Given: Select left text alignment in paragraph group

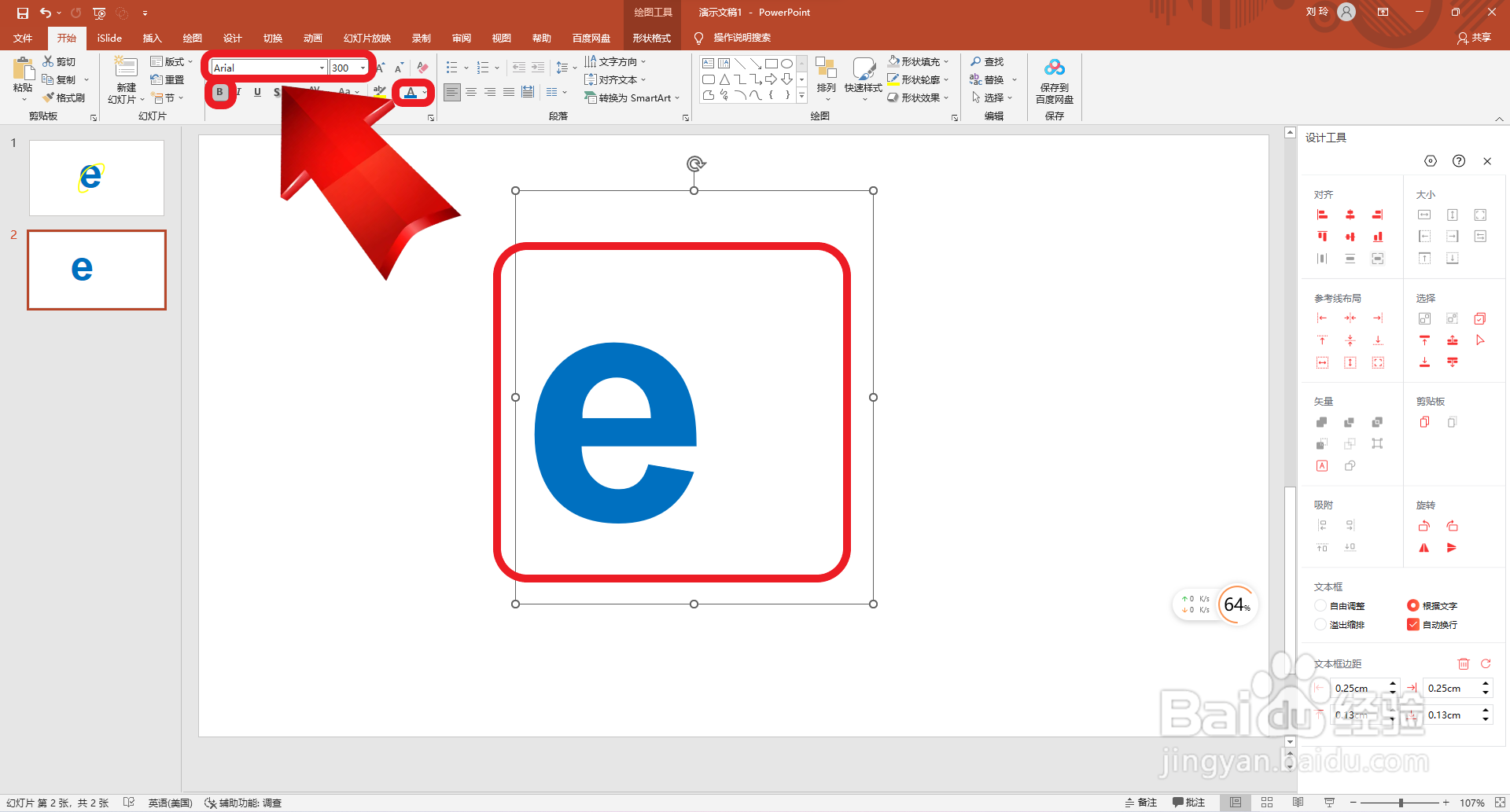Looking at the screenshot, I should point(451,92).
